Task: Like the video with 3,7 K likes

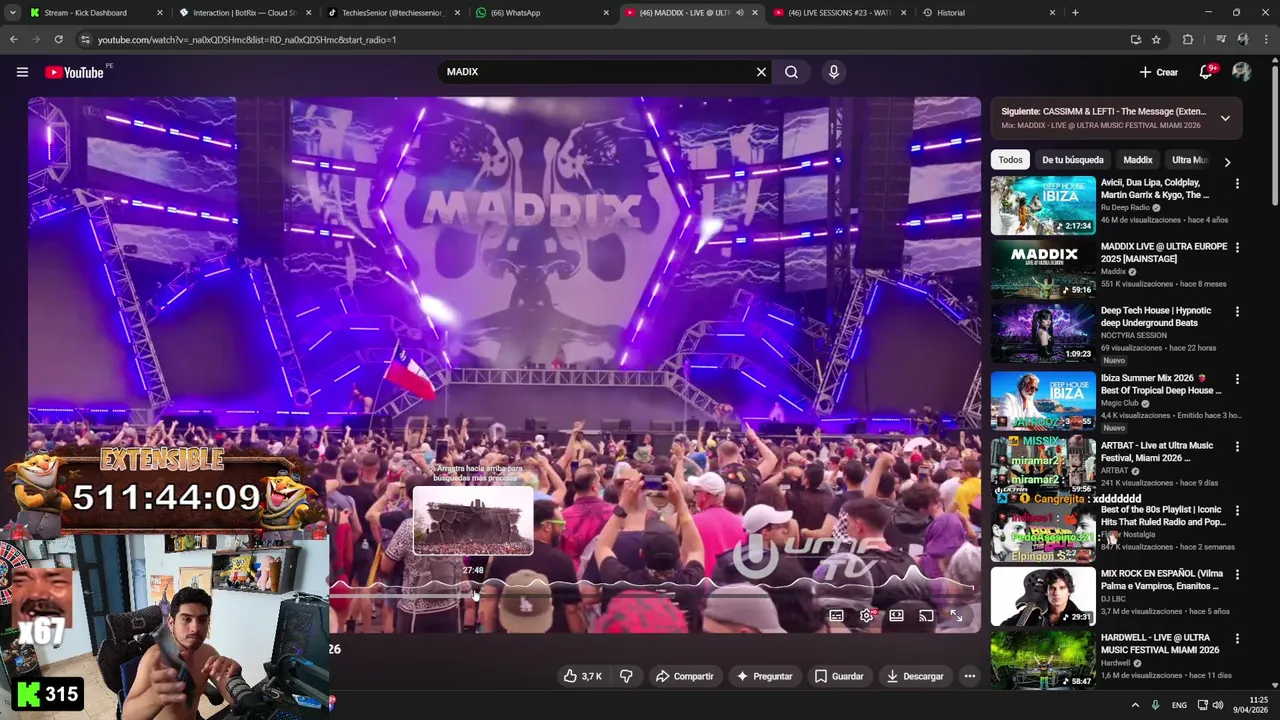Action: pos(582,676)
